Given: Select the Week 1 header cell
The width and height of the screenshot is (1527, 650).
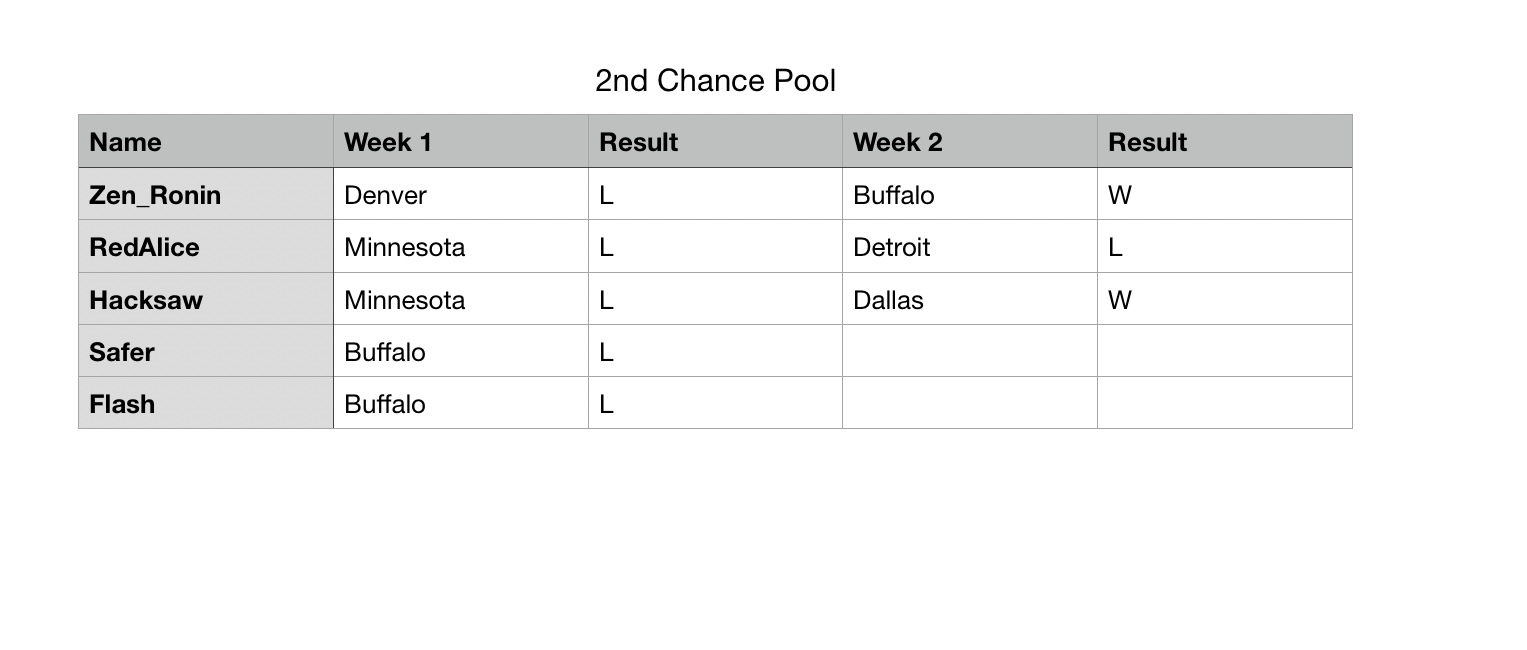Looking at the screenshot, I should pos(461,142).
